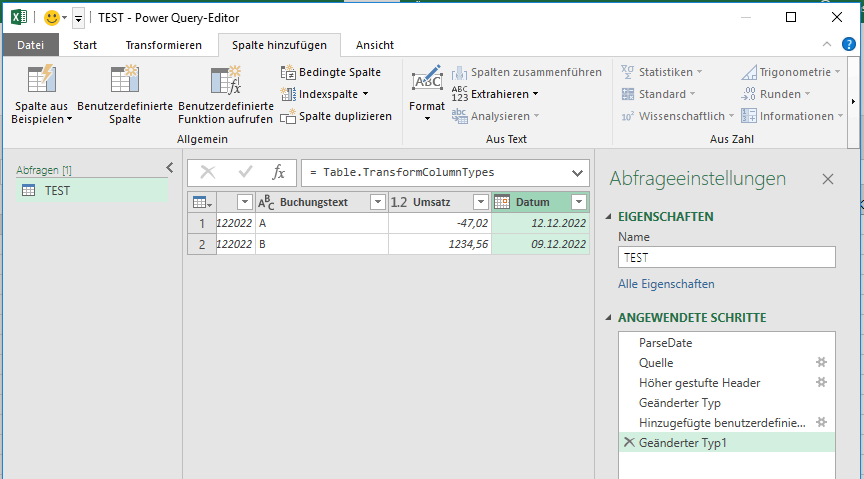The image size is (864, 479).
Task: Cancel formula with the X icon
Action: [x=208, y=173]
